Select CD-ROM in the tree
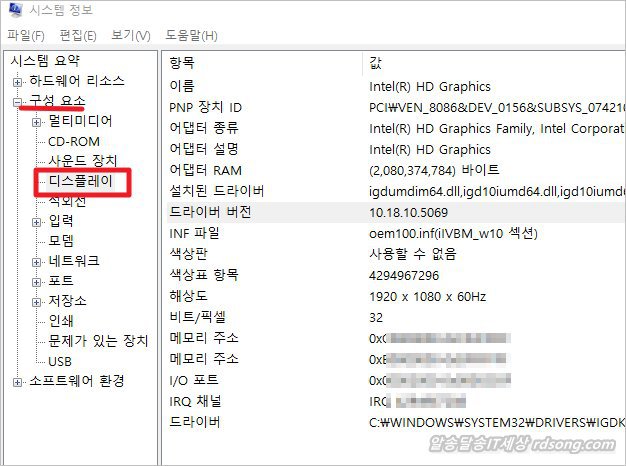The height and width of the screenshot is (466, 626). (74, 142)
